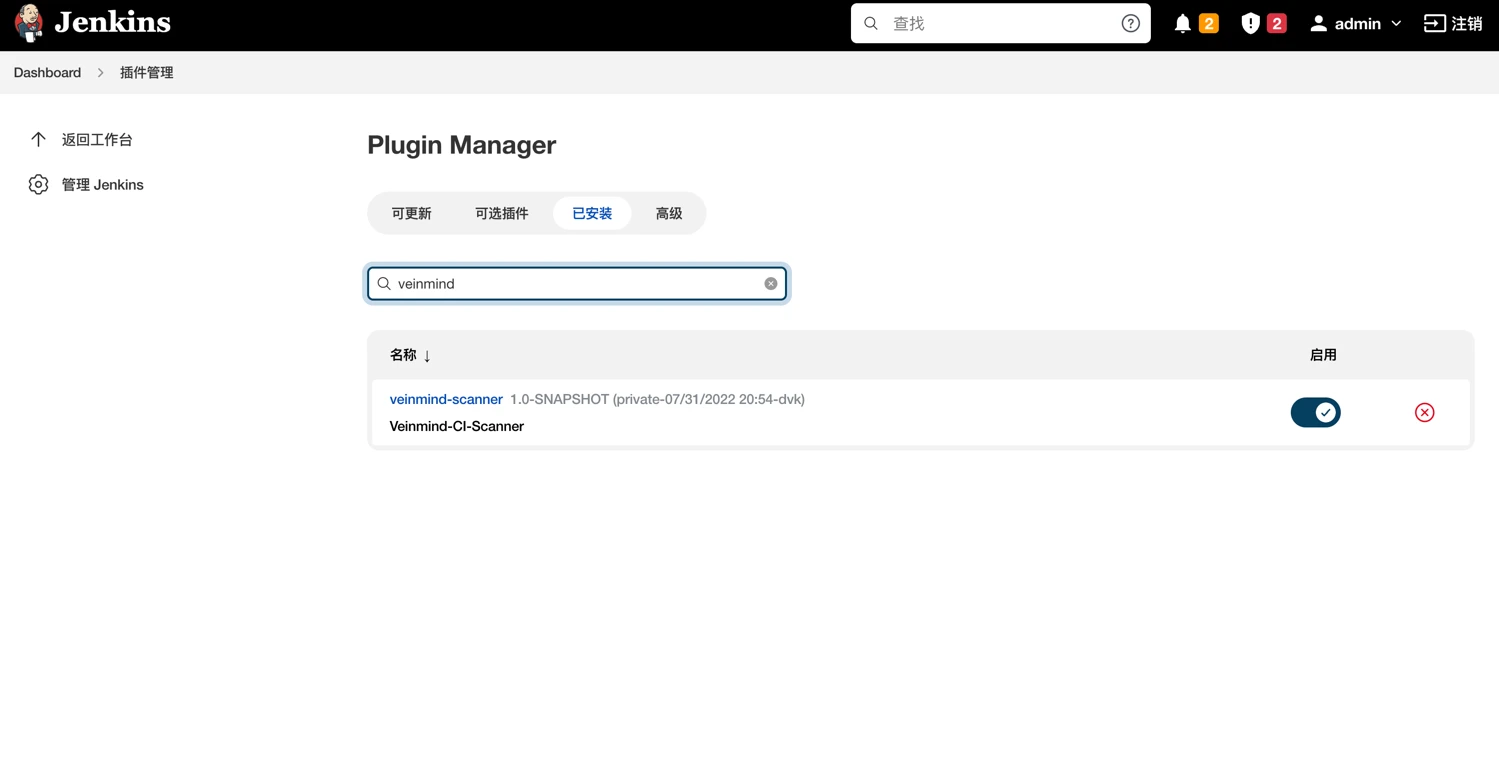This screenshot has height=768, width=1499.
Task: Disable the veinmind-scanner plugin toggle
Action: 1316,412
